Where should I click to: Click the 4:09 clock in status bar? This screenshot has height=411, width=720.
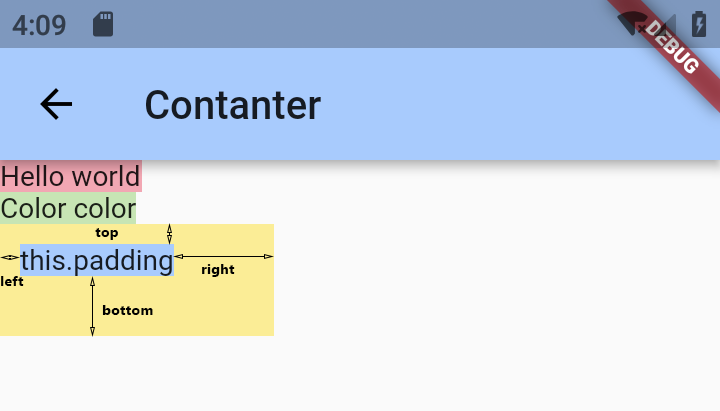tap(39, 25)
